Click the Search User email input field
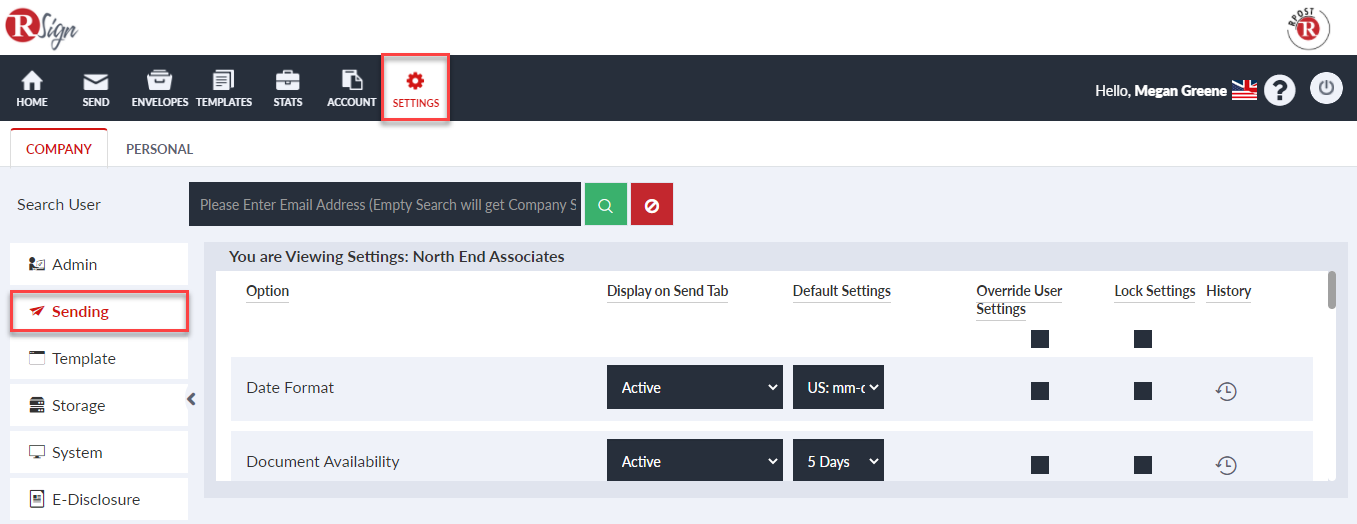 (385, 204)
